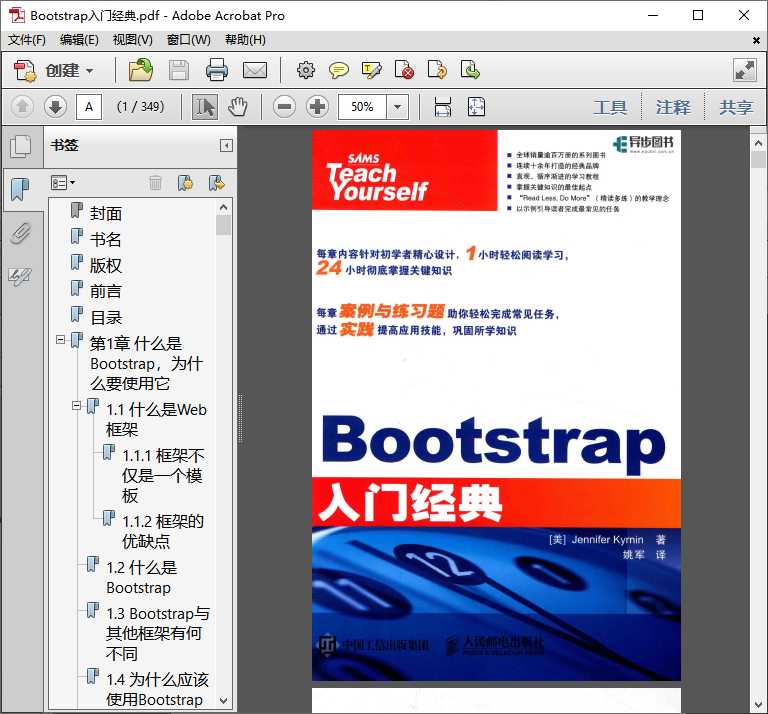
Task: Open the bookmark options dropdown
Action: click(63, 183)
